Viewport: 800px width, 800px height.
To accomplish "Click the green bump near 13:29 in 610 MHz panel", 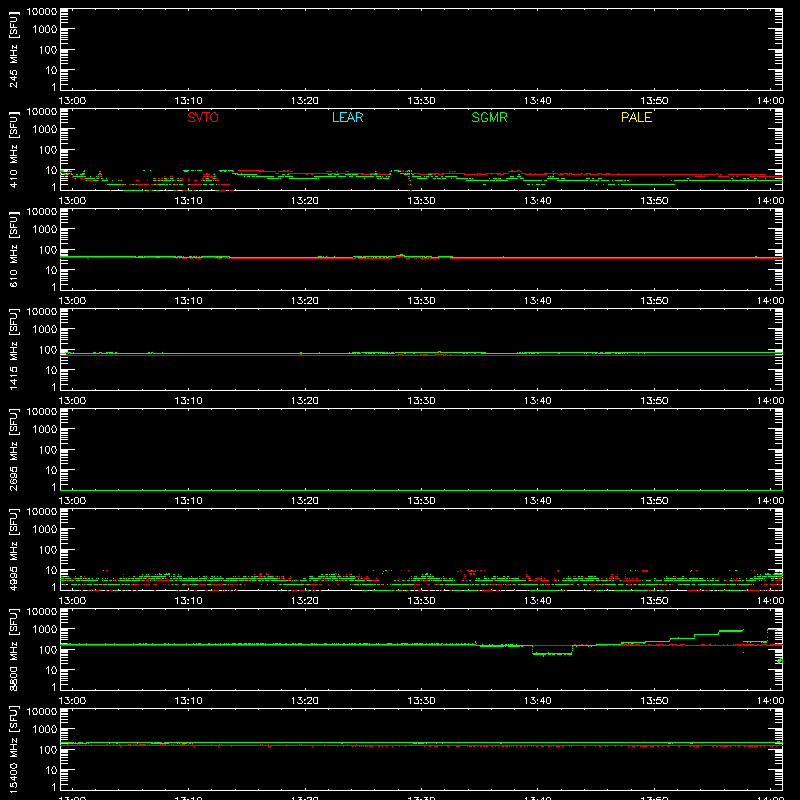I will [402, 255].
